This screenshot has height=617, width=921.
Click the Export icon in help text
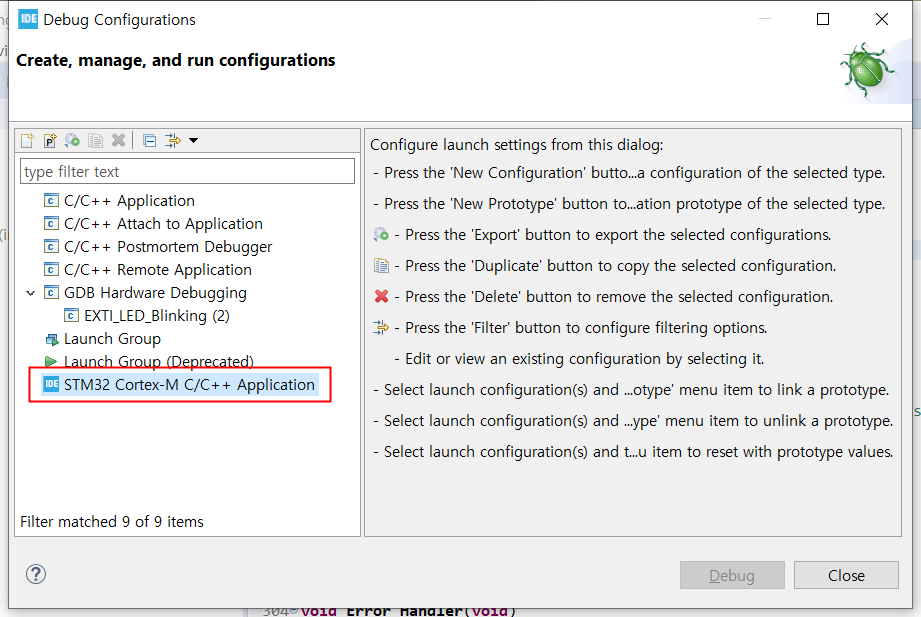coord(381,234)
